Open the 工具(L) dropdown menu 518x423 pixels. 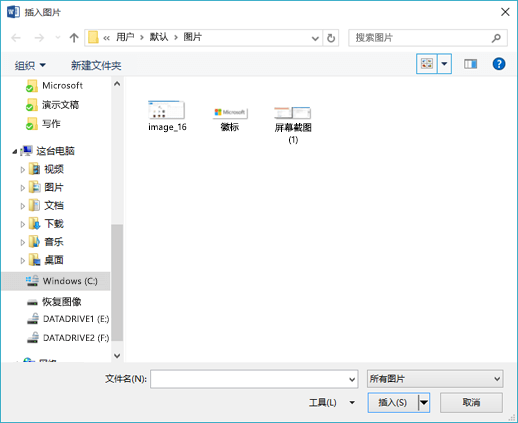click(332, 403)
